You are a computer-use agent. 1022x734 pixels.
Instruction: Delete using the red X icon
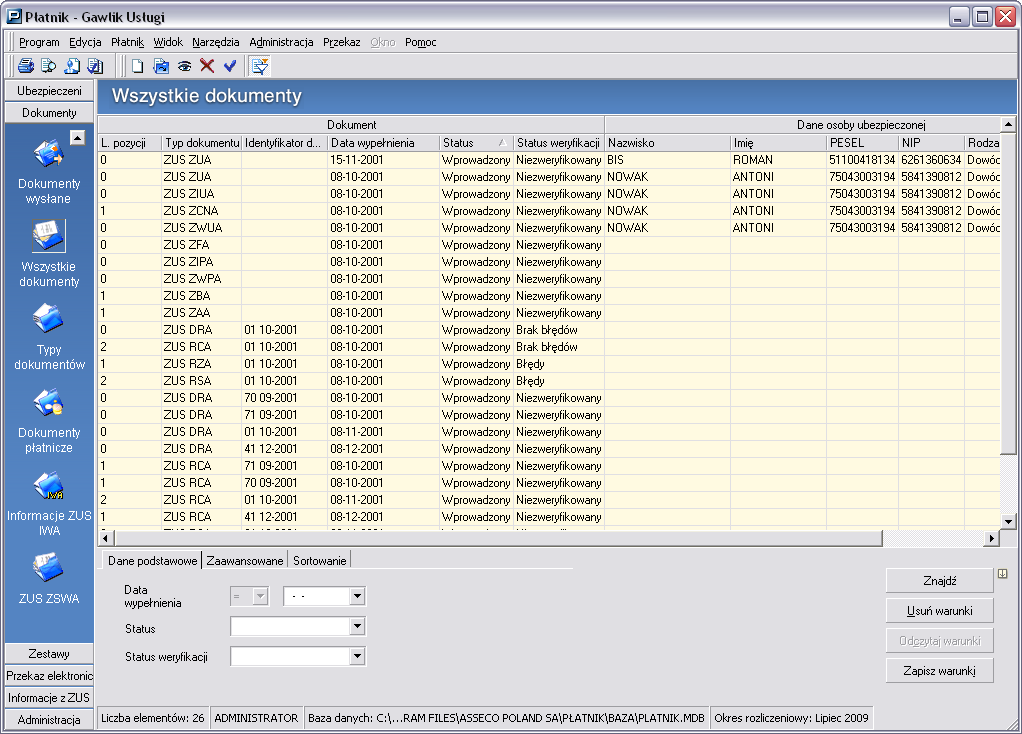pos(207,66)
